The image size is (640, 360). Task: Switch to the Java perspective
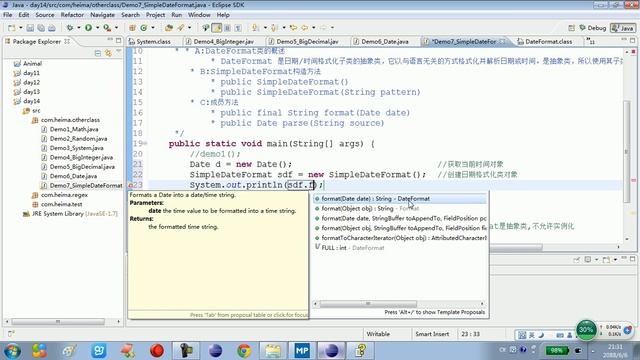pyautogui.click(x=622, y=28)
